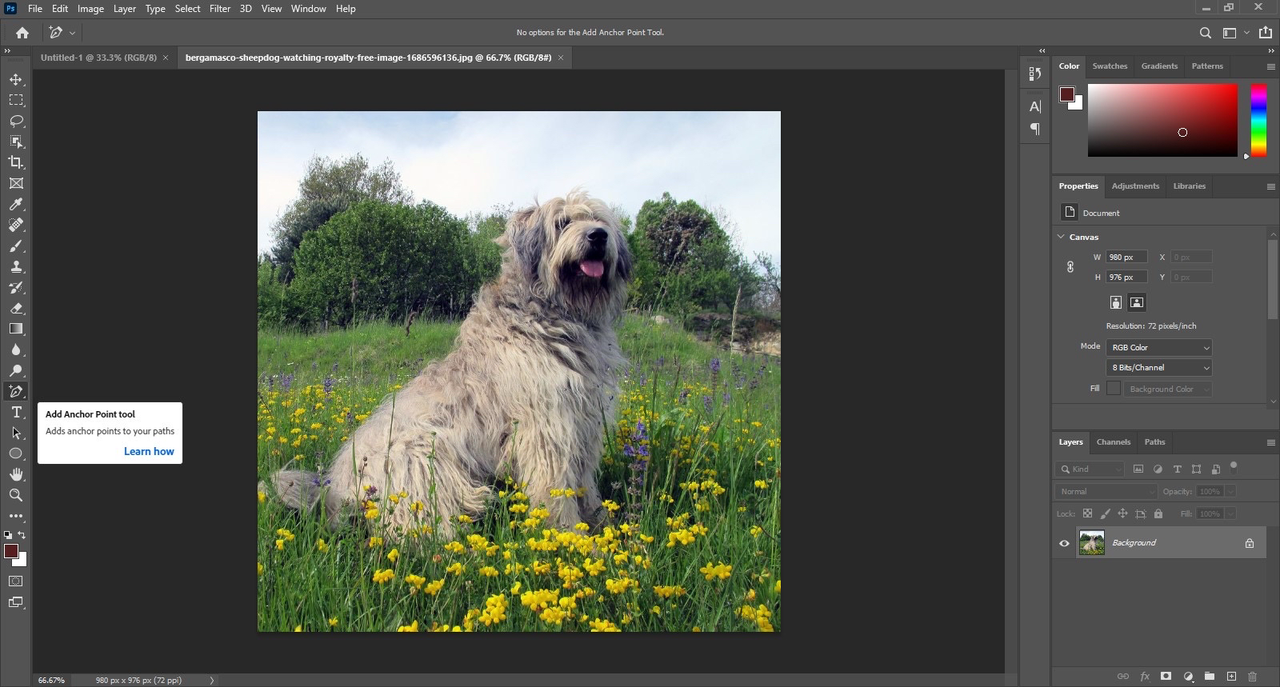The height and width of the screenshot is (687, 1280).
Task: Open the Layers panel options menu
Action: point(1270,442)
